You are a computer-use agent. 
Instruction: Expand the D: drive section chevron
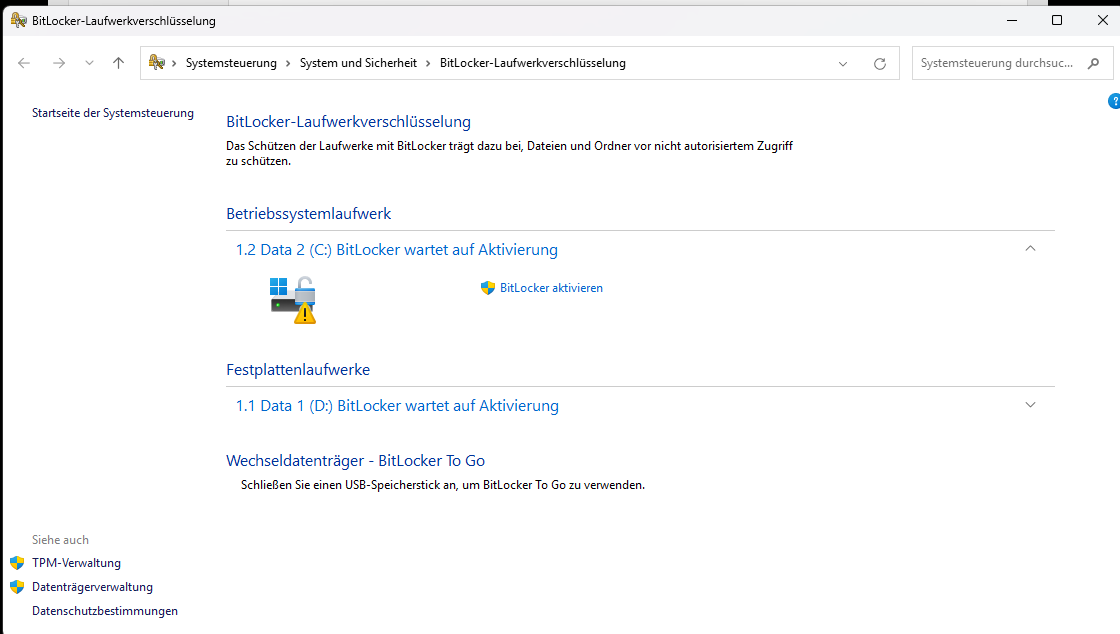(1030, 405)
